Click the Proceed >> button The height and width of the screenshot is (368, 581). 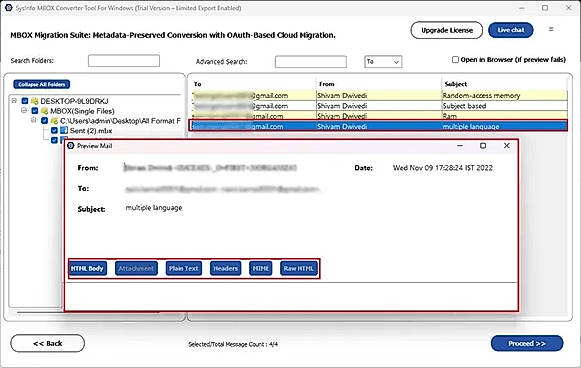click(x=527, y=344)
